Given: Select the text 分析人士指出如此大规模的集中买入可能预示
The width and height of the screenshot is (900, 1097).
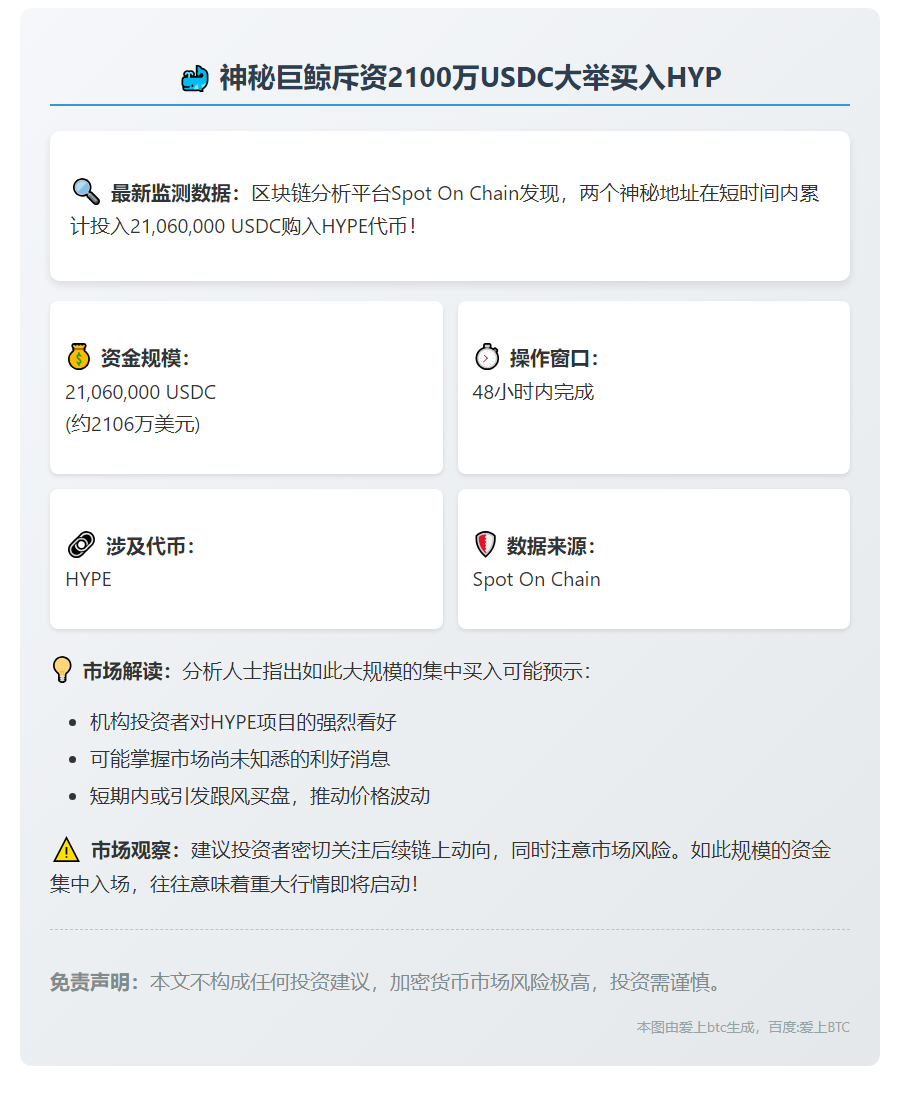Looking at the screenshot, I should click(x=382, y=672).
